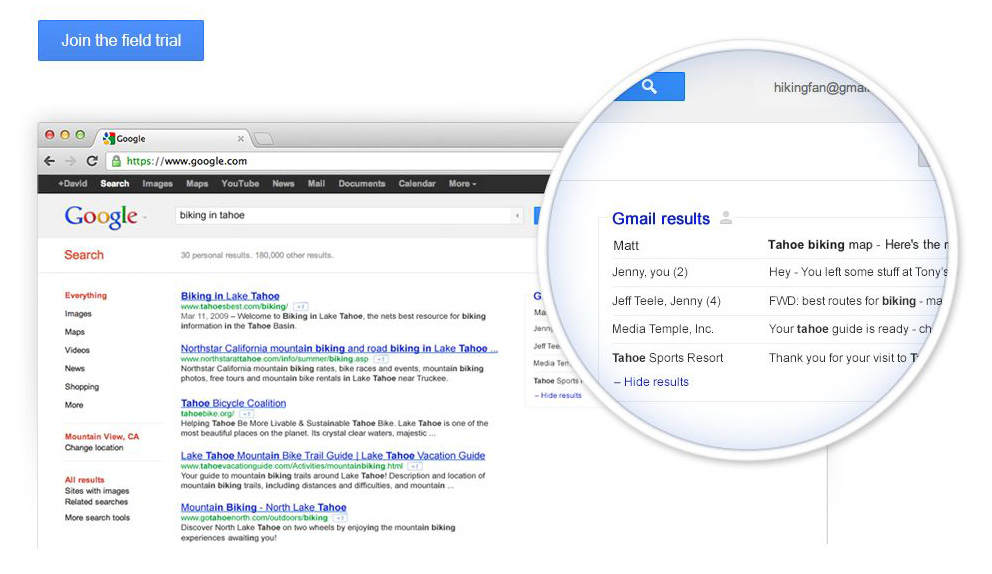Click the magnified Gmail results heading
The width and height of the screenshot is (992, 574).
(x=660, y=219)
